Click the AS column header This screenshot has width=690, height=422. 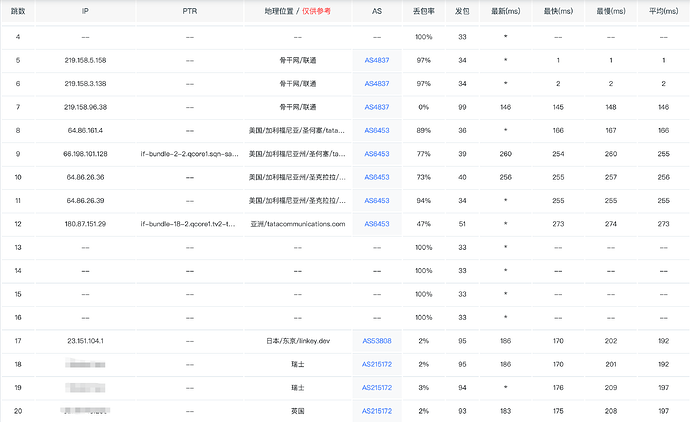tap(377, 11)
